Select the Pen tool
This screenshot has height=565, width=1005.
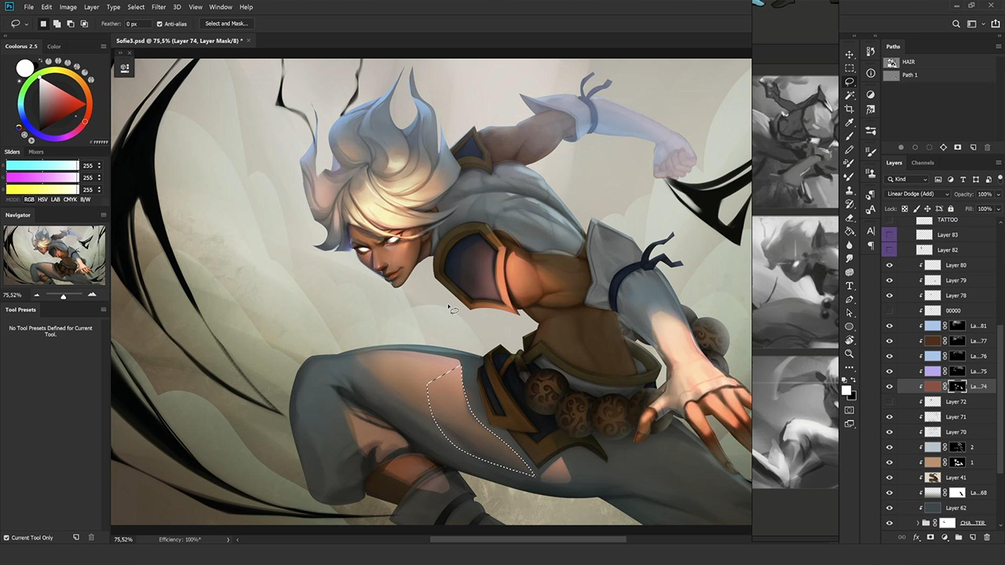tap(849, 299)
